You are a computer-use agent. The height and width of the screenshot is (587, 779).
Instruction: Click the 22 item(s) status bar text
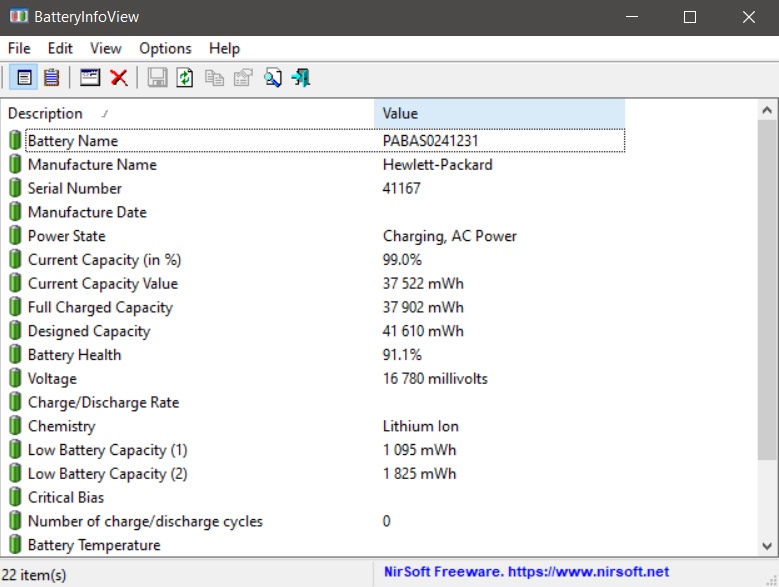[34, 575]
